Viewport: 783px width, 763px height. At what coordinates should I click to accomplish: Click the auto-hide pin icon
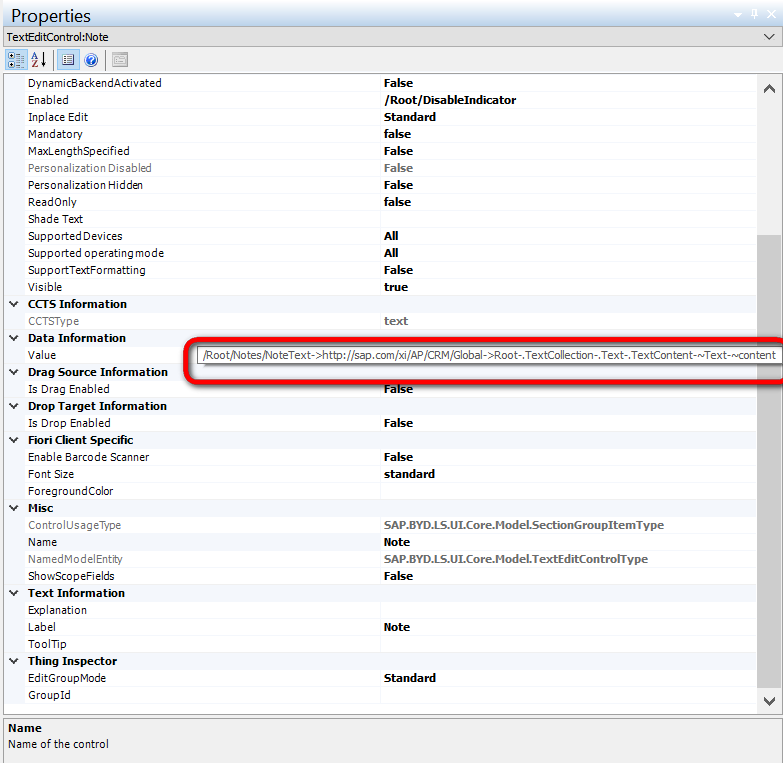tap(755, 14)
